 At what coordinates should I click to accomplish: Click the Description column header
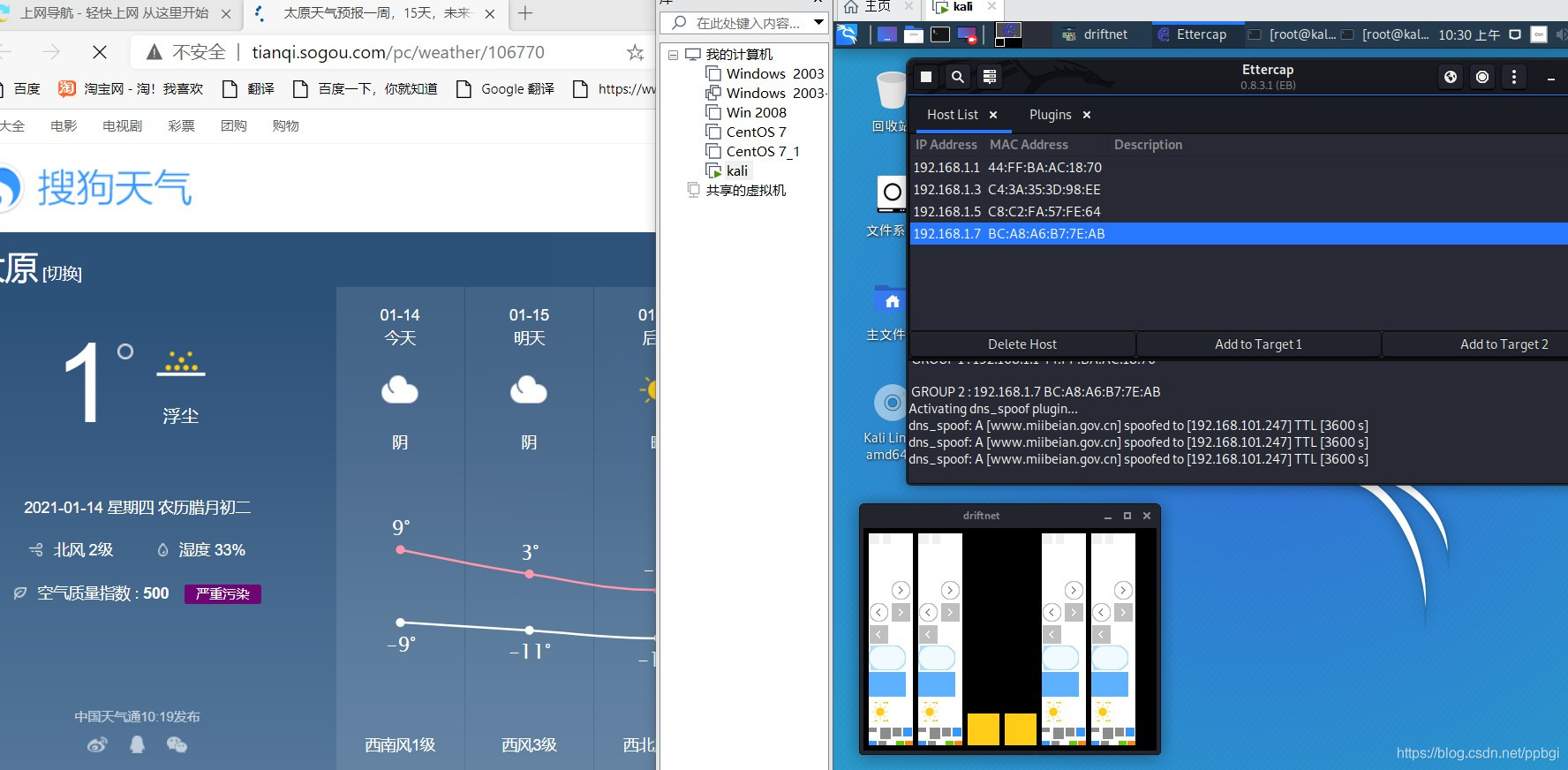point(1148,145)
